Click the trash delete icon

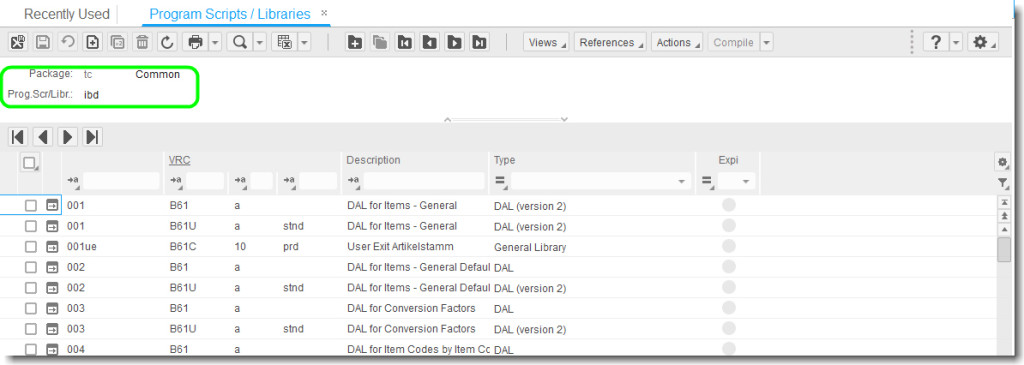[x=142, y=42]
